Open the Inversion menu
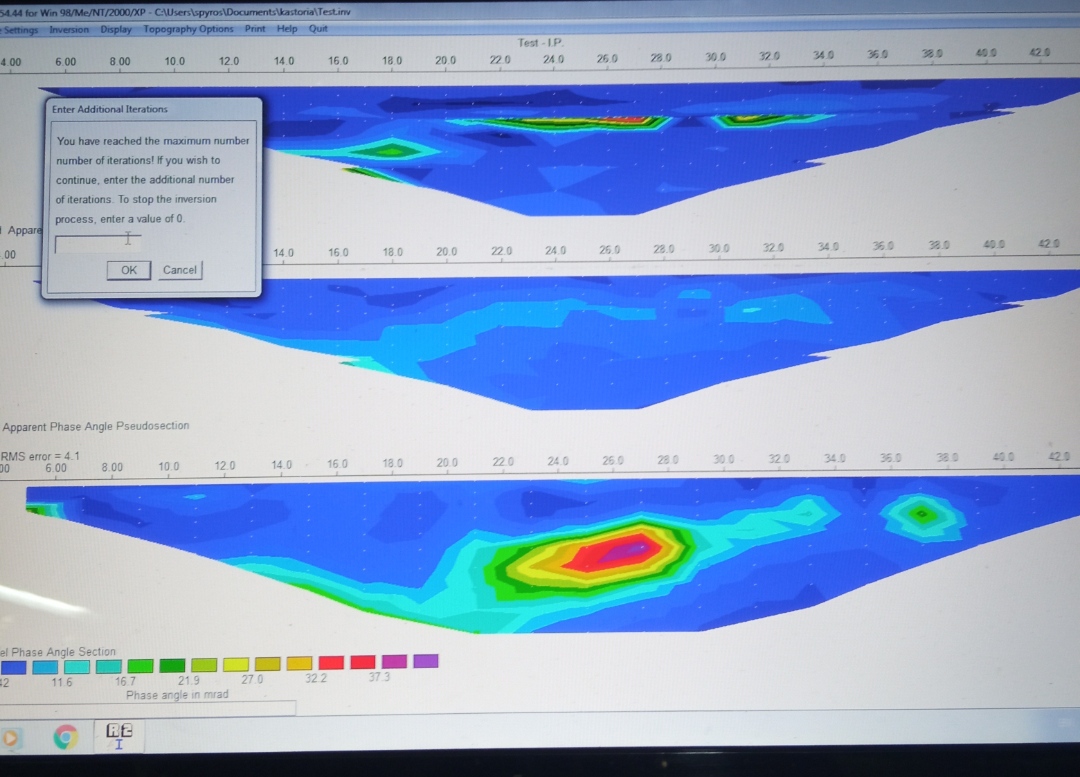 (x=69, y=29)
